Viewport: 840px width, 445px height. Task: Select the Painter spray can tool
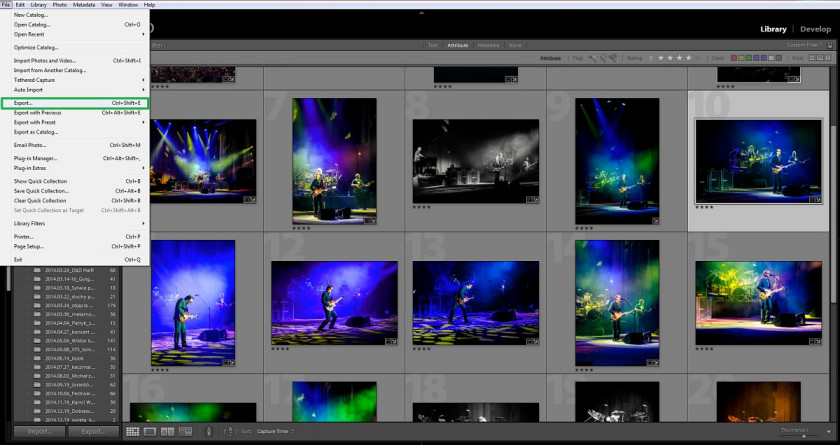coord(209,432)
